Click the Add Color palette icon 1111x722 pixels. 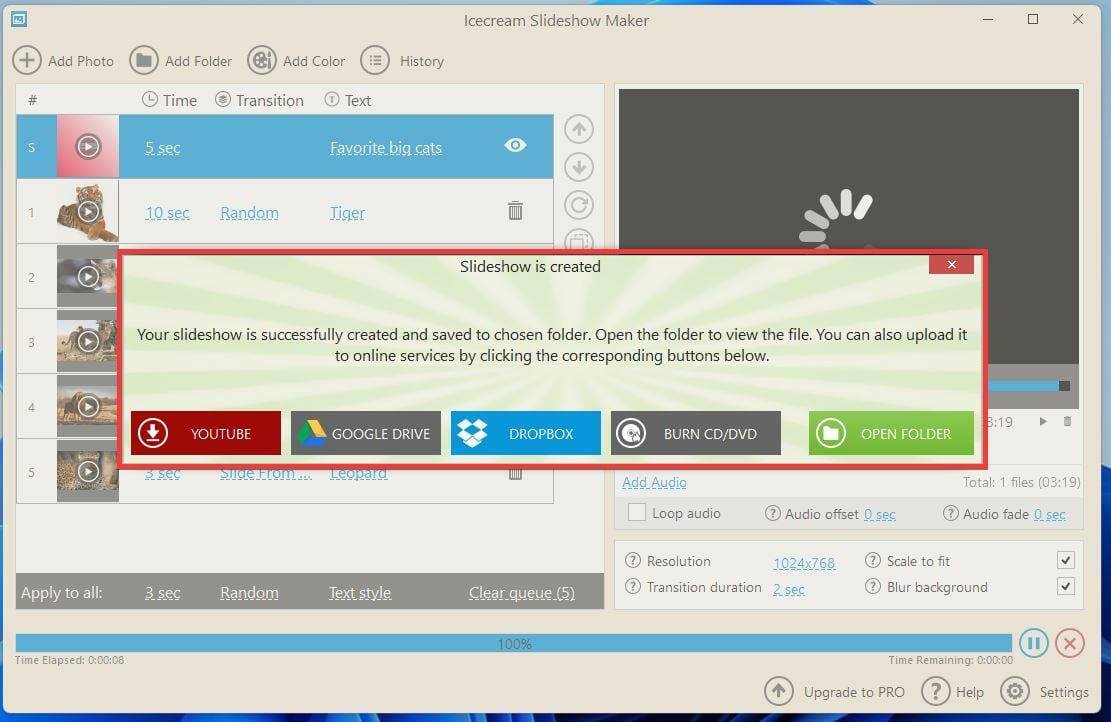point(261,60)
